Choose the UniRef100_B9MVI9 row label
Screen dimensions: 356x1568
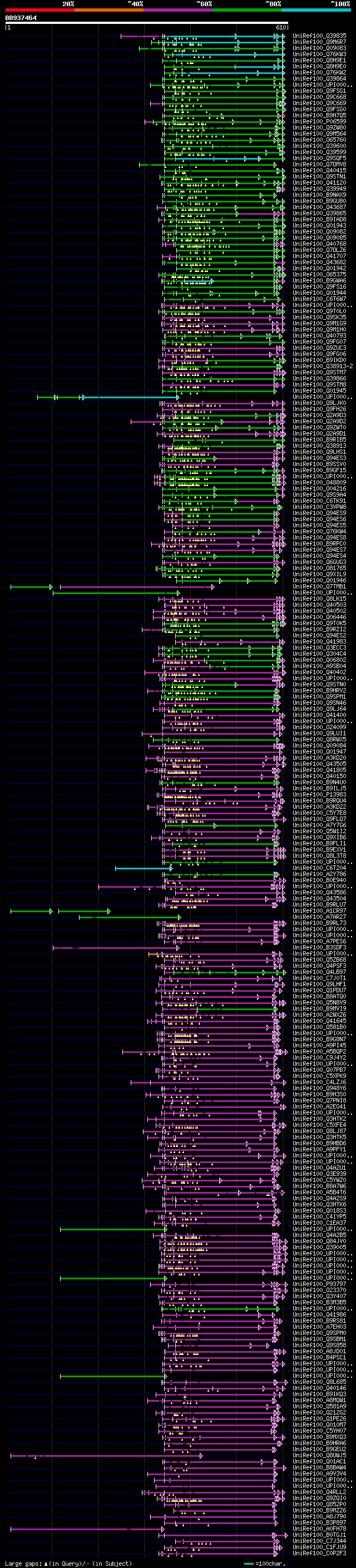point(319,1008)
